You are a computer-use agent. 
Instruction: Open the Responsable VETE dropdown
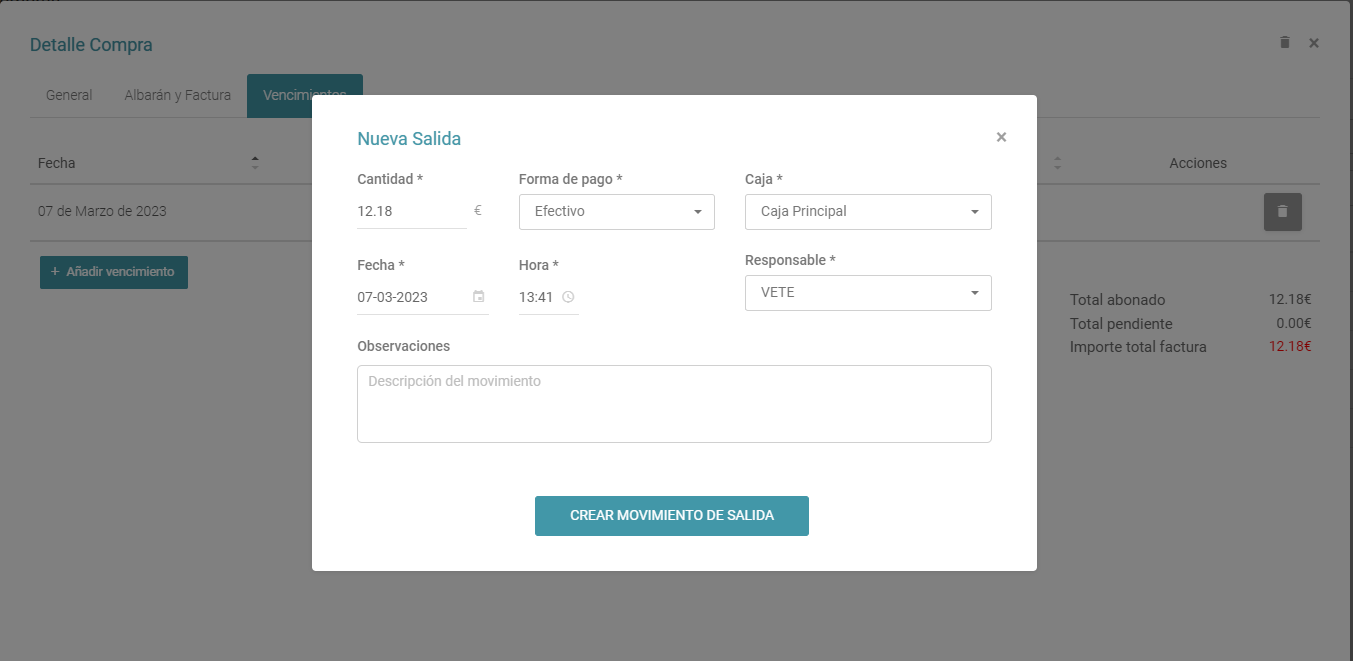point(867,293)
